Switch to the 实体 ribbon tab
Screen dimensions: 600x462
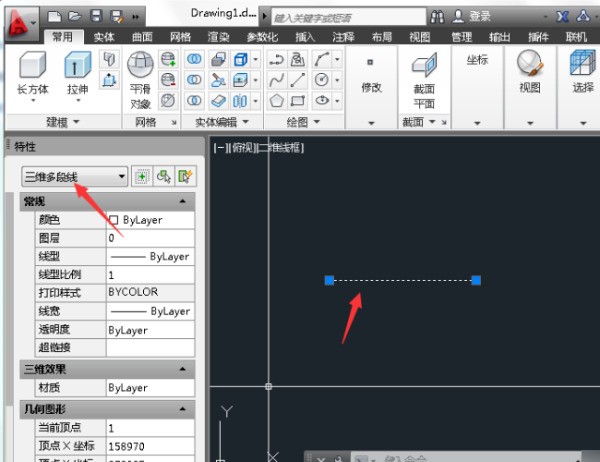104,37
